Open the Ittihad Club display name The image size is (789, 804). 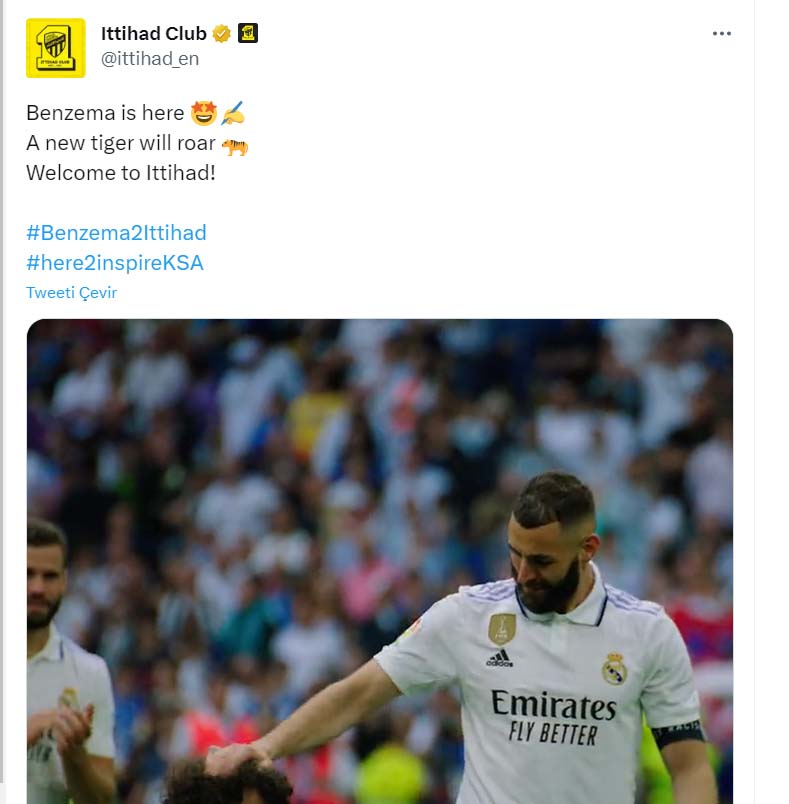point(154,33)
